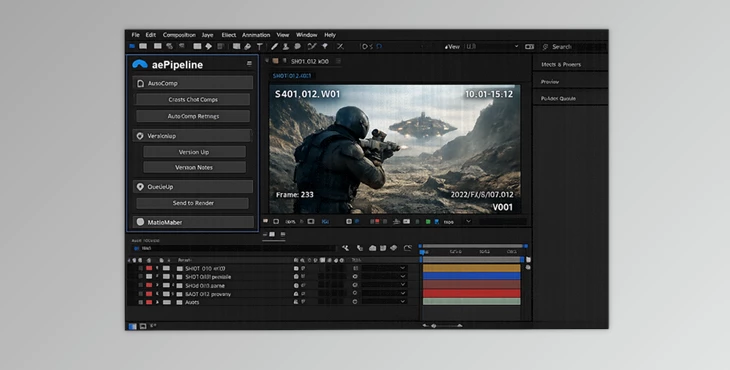Click the Crasts Chot Comps button
This screenshot has height=370, width=730.
[193, 100]
